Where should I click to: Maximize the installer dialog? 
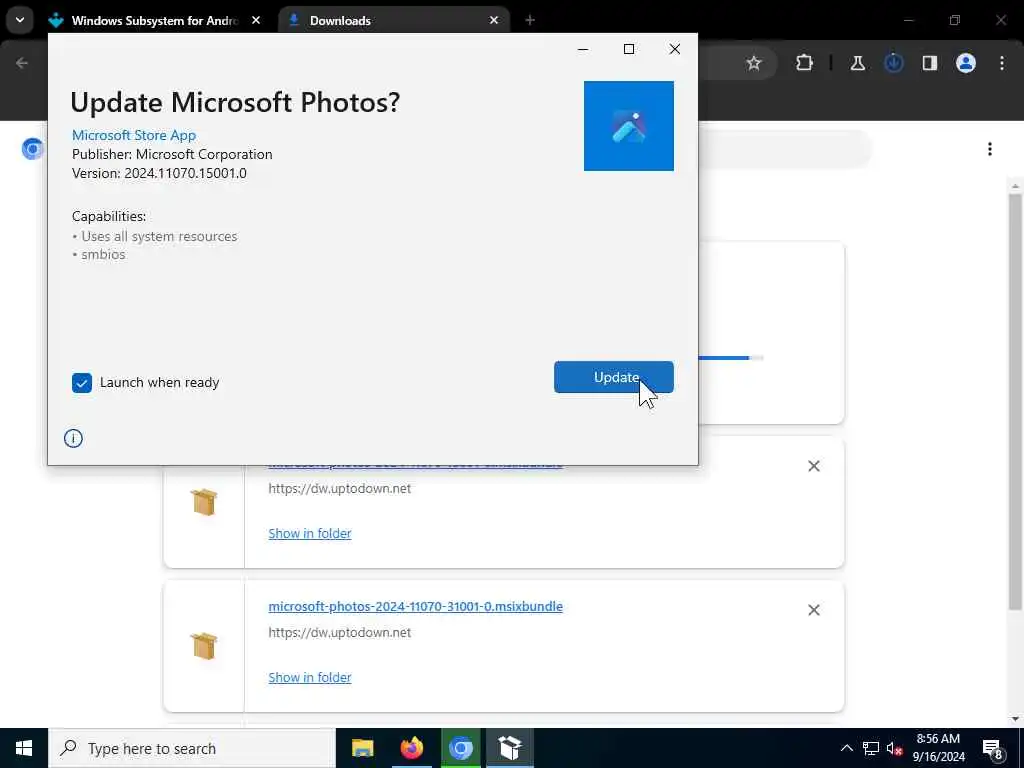629,49
